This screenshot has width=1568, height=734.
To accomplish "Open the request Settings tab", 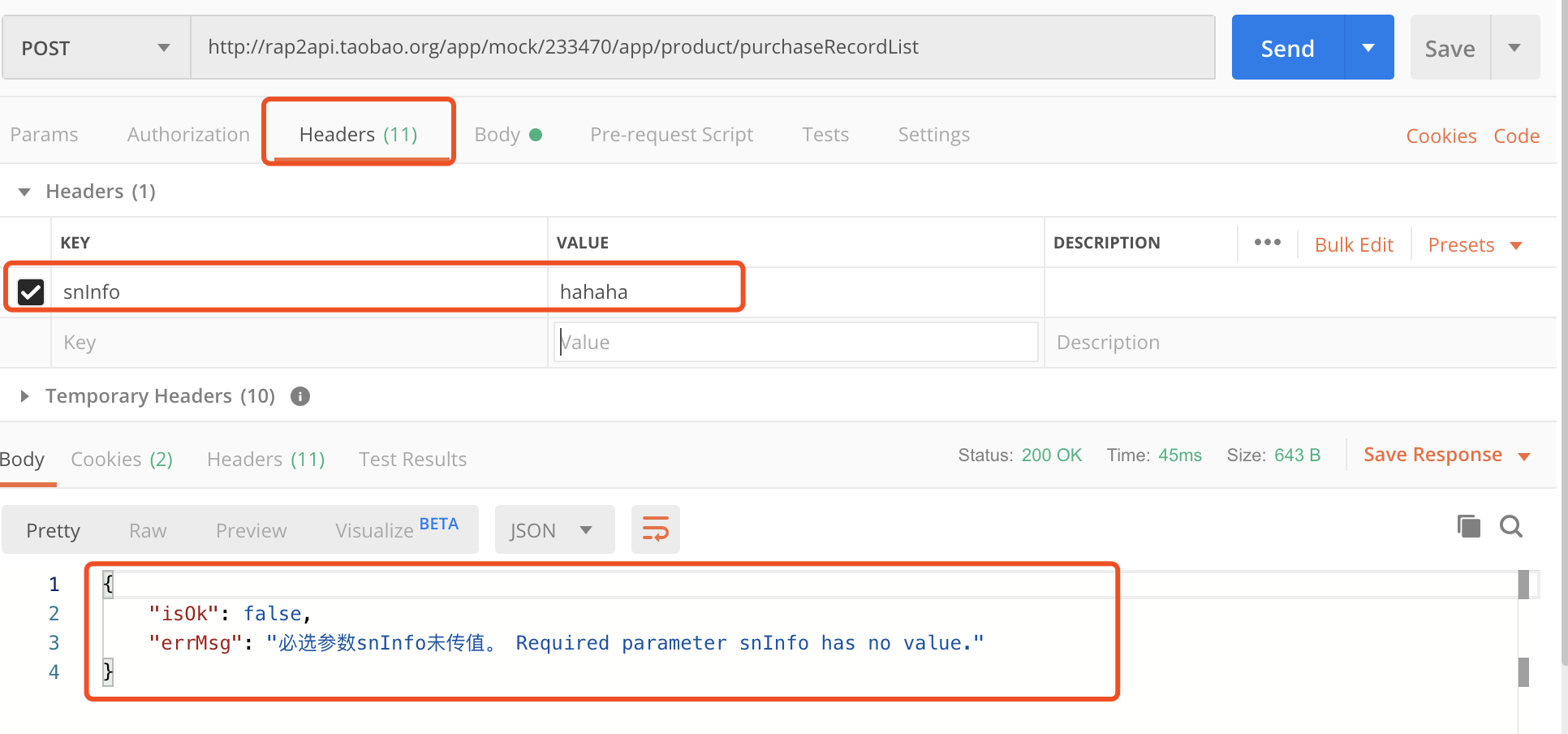I will point(933,135).
